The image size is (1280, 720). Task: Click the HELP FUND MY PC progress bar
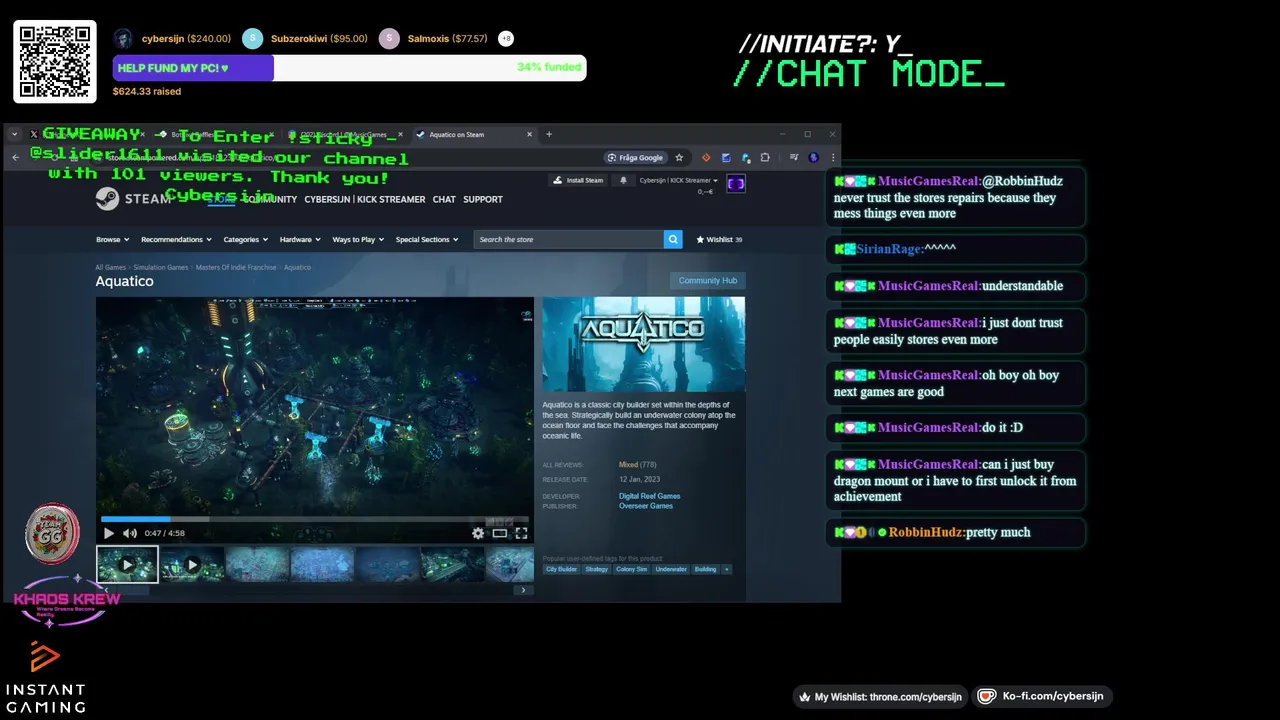pyautogui.click(x=349, y=68)
